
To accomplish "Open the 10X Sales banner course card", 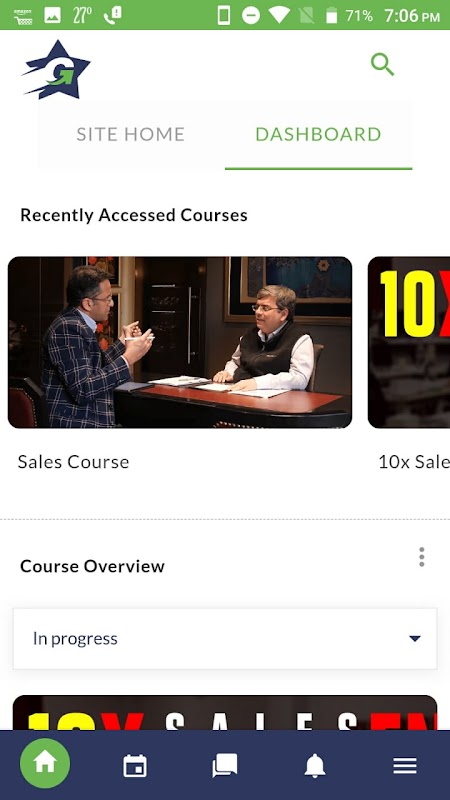I will 225,712.
